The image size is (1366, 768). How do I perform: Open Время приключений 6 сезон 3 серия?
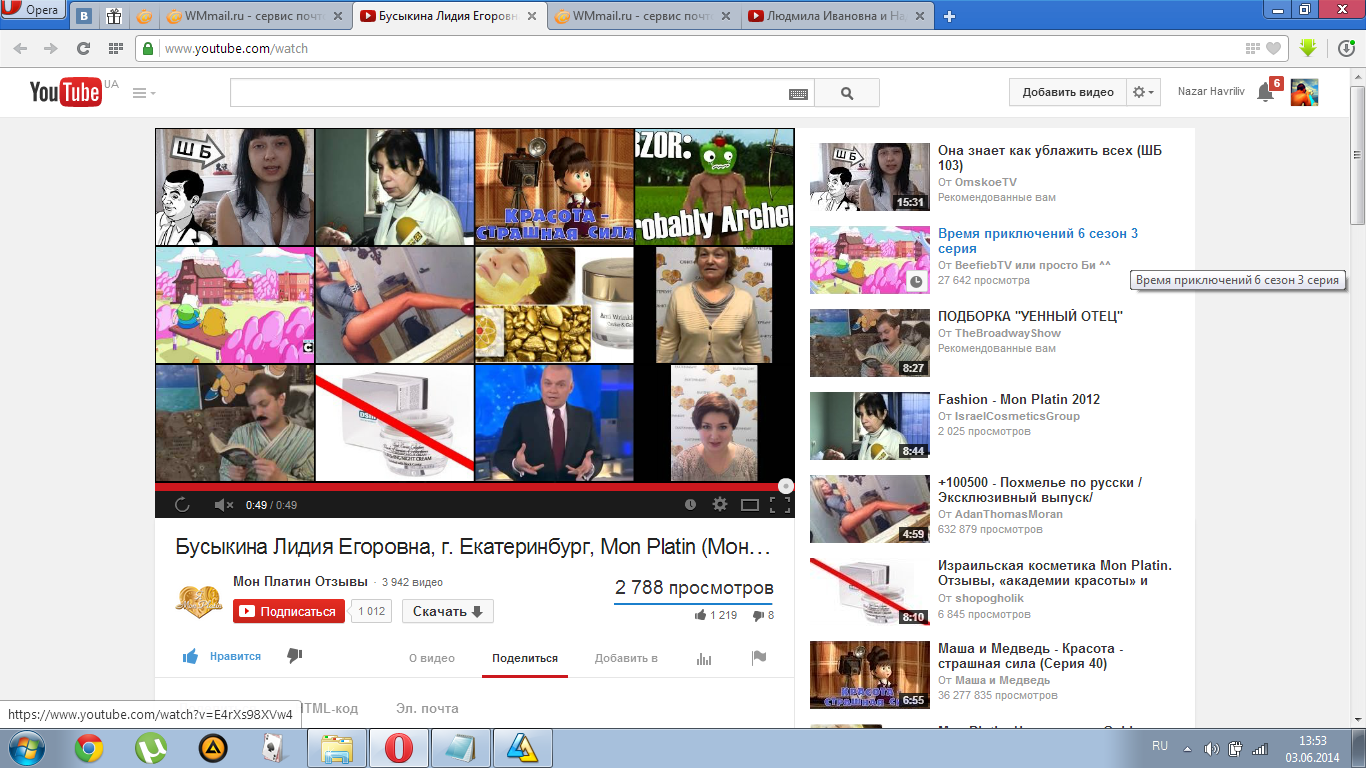coord(1038,241)
